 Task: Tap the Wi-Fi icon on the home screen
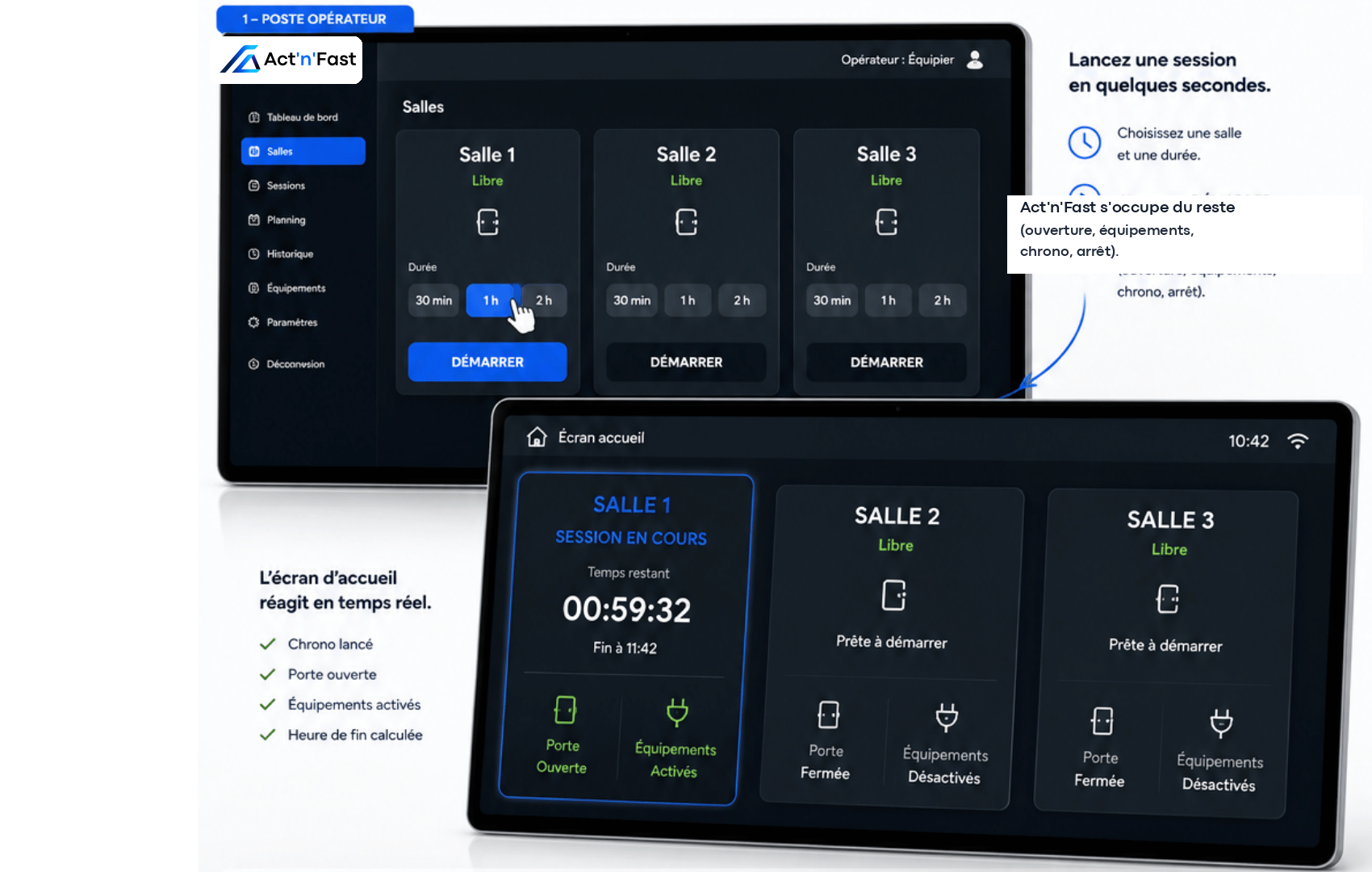tap(1298, 441)
